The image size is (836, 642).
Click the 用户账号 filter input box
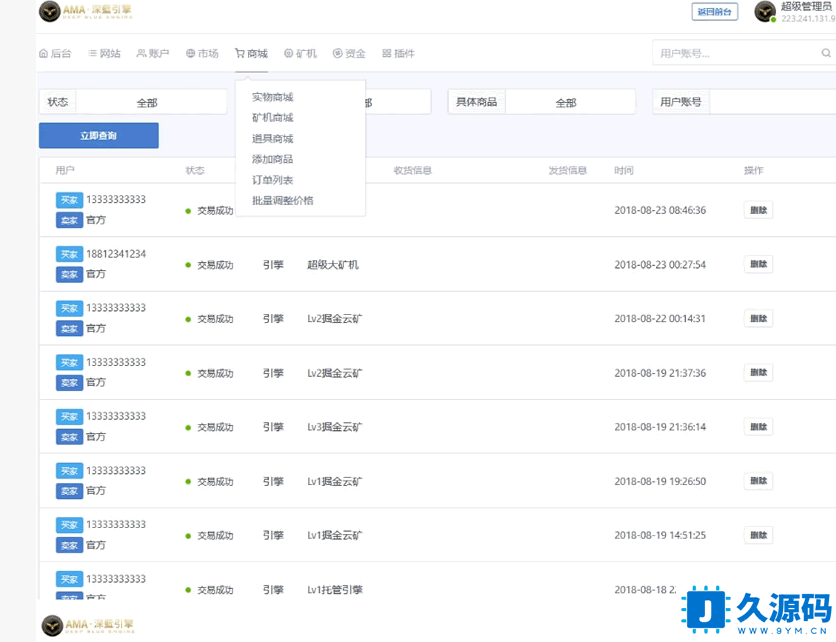(772, 102)
